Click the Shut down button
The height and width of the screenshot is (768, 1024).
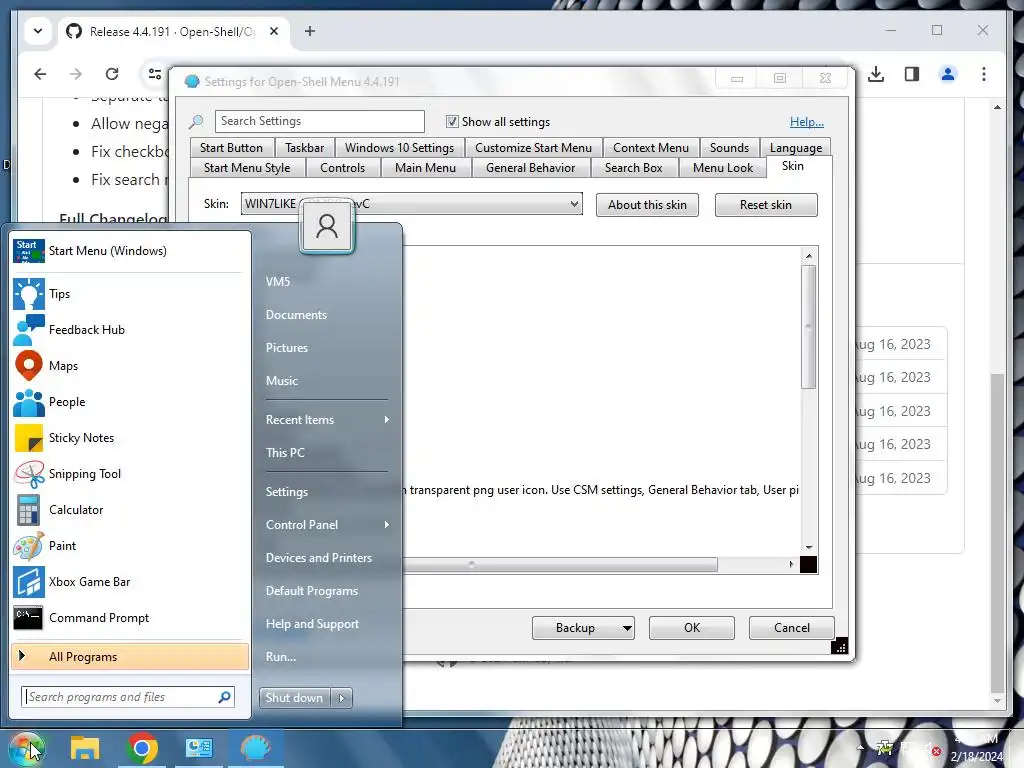click(x=295, y=698)
